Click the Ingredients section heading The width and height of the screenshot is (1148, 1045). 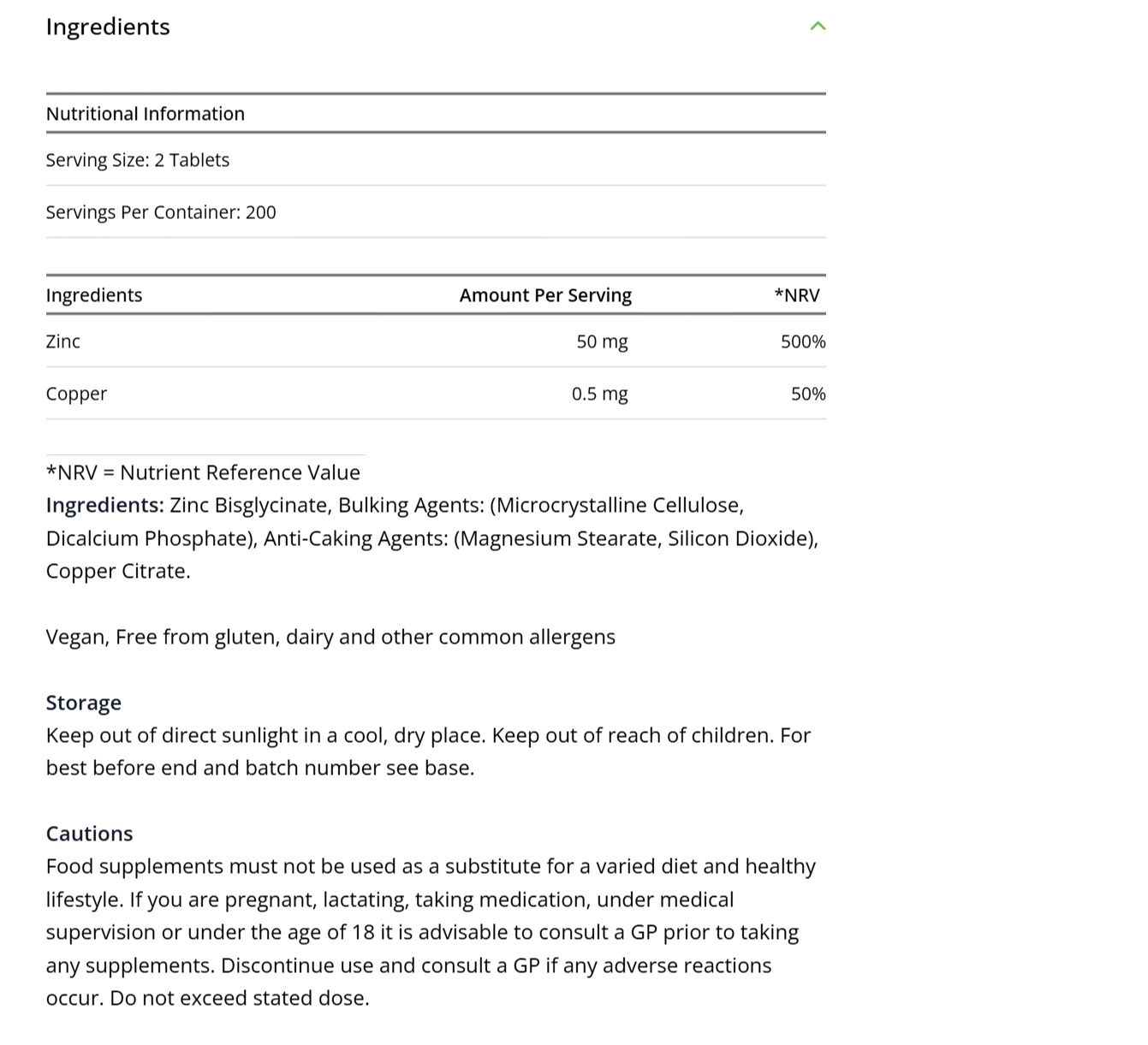[x=107, y=27]
